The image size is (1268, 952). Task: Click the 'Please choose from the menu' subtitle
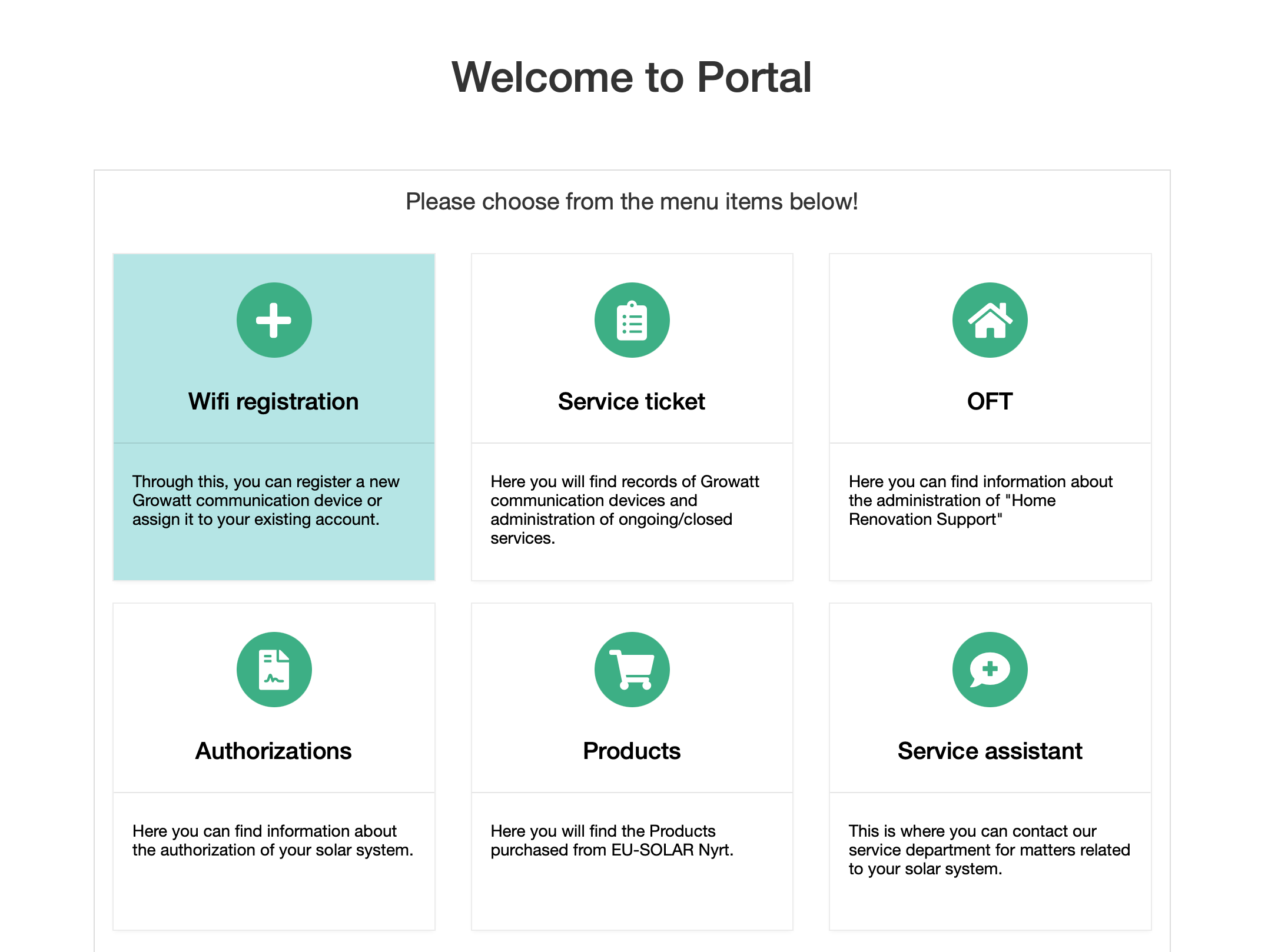pos(632,202)
